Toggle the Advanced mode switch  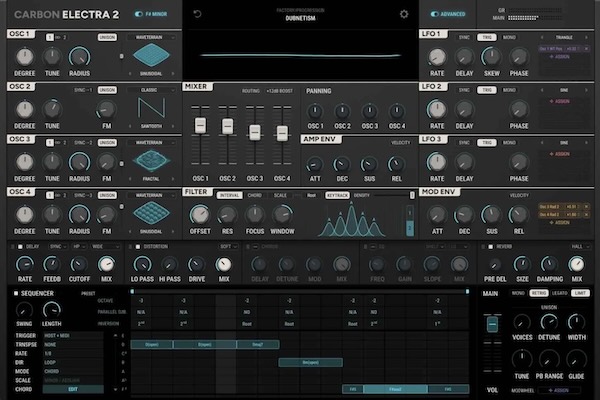coord(435,14)
